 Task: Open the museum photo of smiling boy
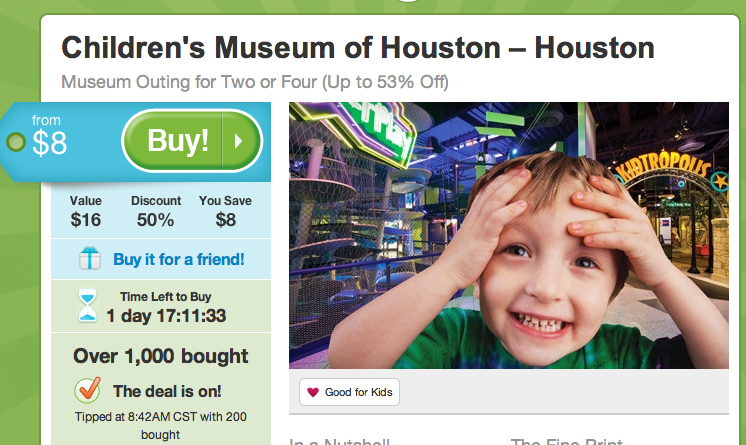[509, 235]
